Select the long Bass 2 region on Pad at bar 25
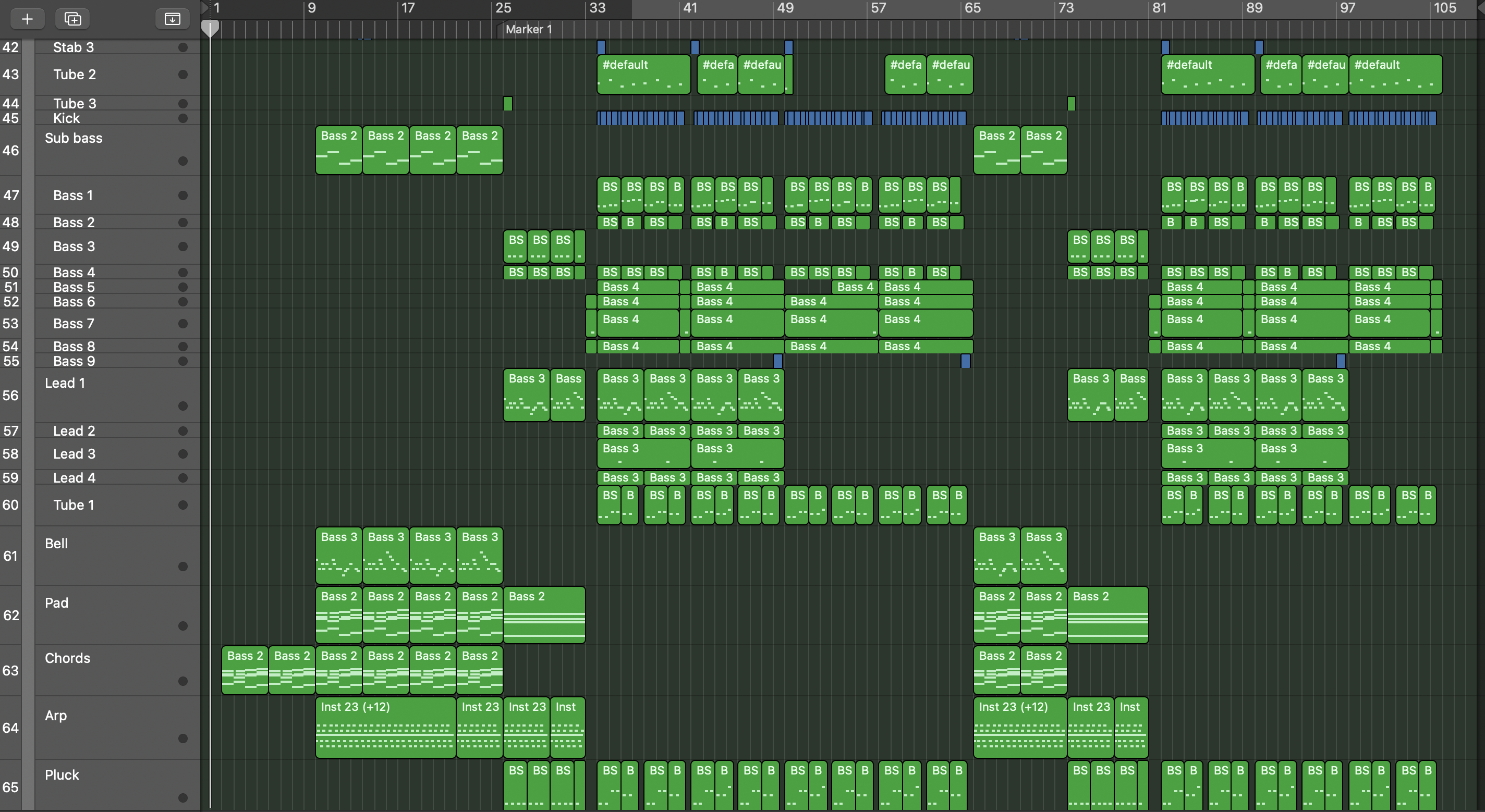Image resolution: width=1485 pixels, height=812 pixels. point(544,615)
